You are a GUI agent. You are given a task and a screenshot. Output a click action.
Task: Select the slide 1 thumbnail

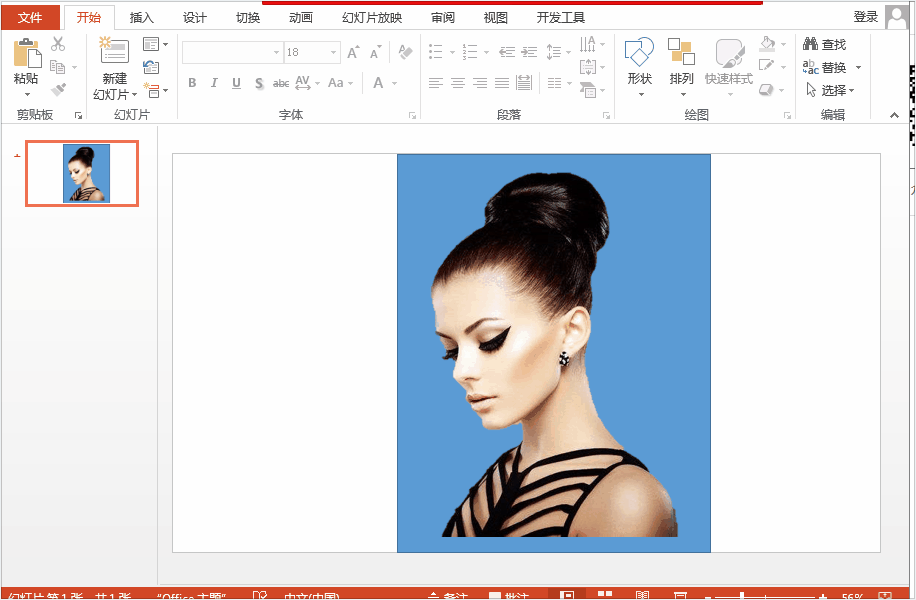(82, 173)
